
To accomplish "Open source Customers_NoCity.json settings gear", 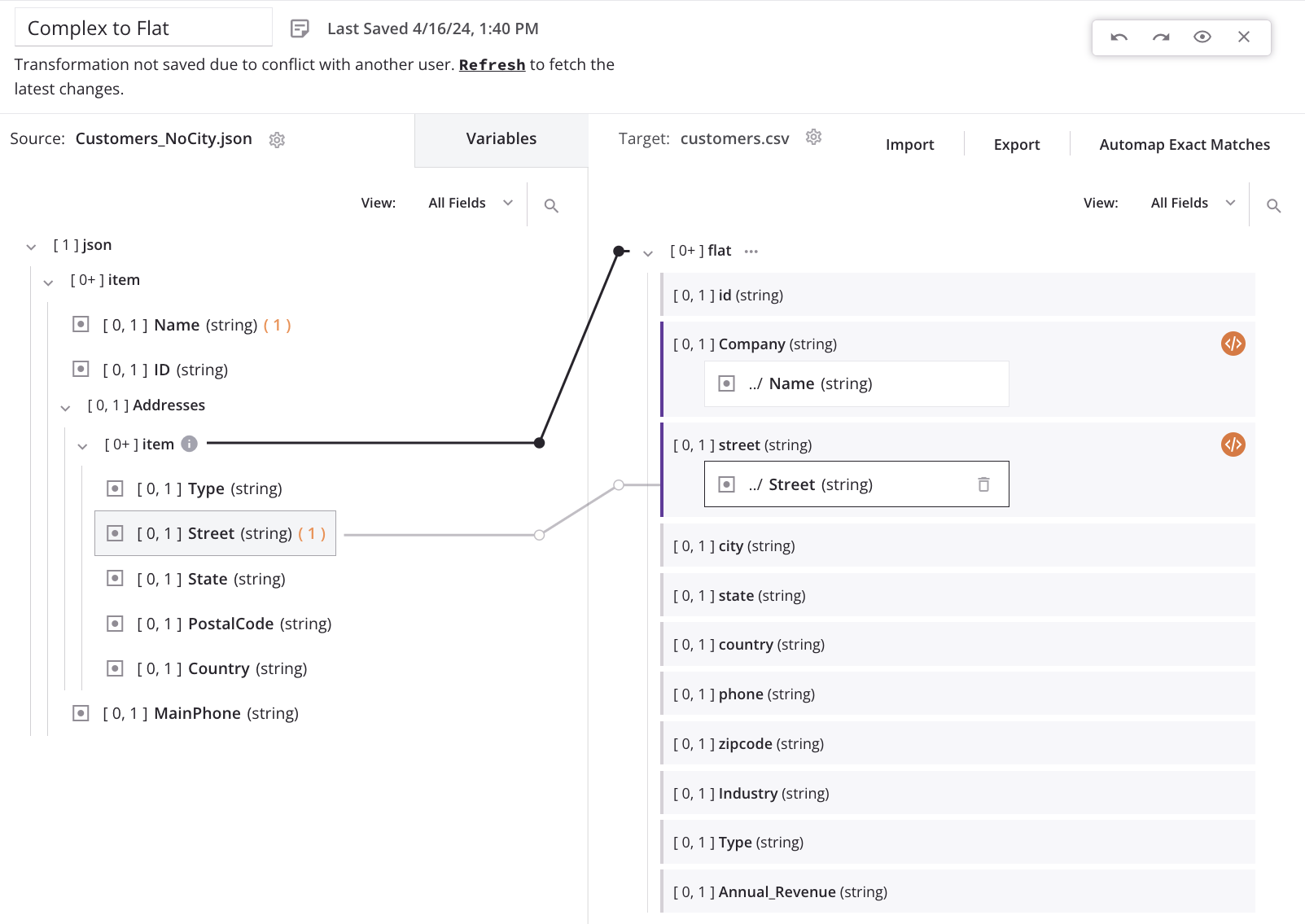I will click(277, 140).
